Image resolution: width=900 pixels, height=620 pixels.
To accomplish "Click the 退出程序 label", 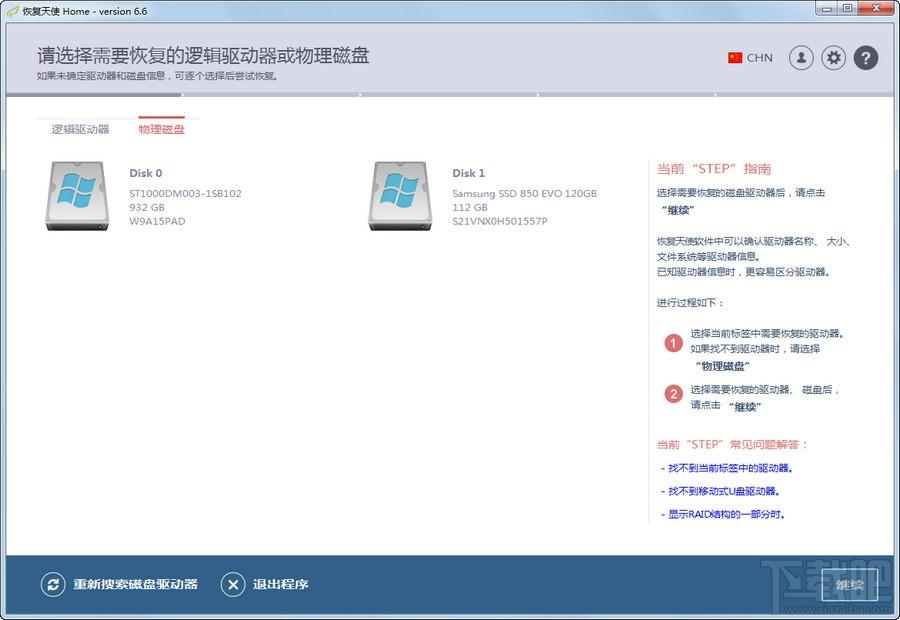I will (x=280, y=585).
